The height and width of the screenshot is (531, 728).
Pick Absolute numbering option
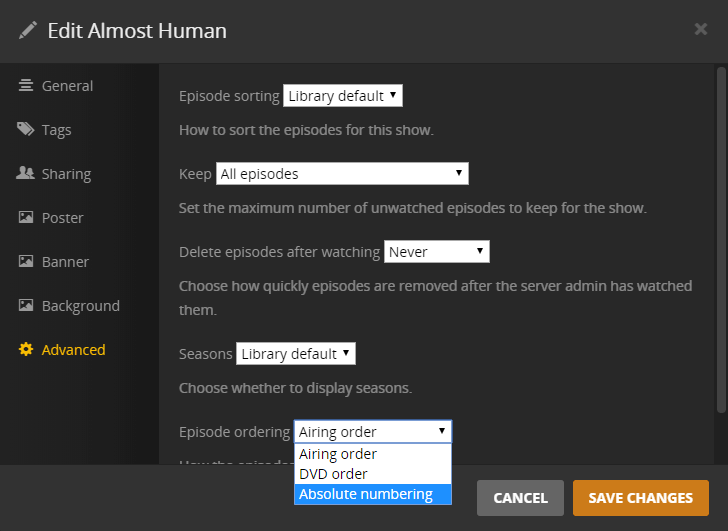(366, 494)
